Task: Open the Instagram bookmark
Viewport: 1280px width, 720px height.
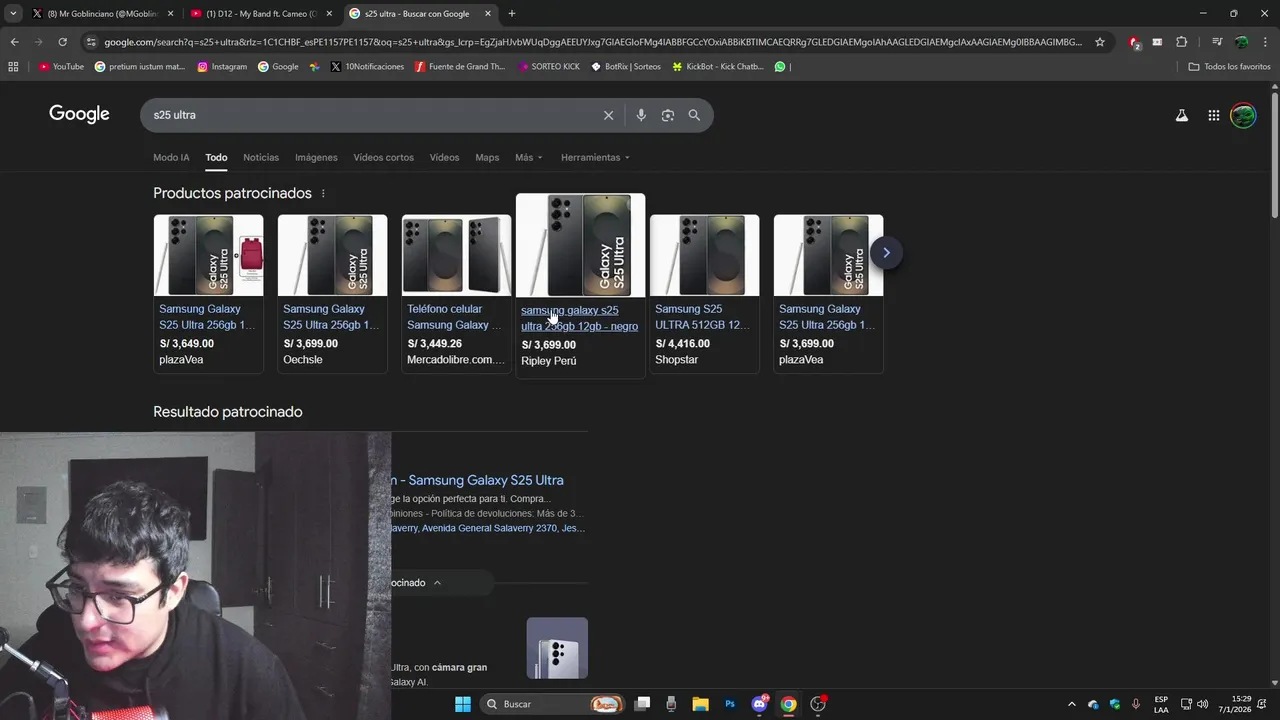Action: [x=222, y=67]
